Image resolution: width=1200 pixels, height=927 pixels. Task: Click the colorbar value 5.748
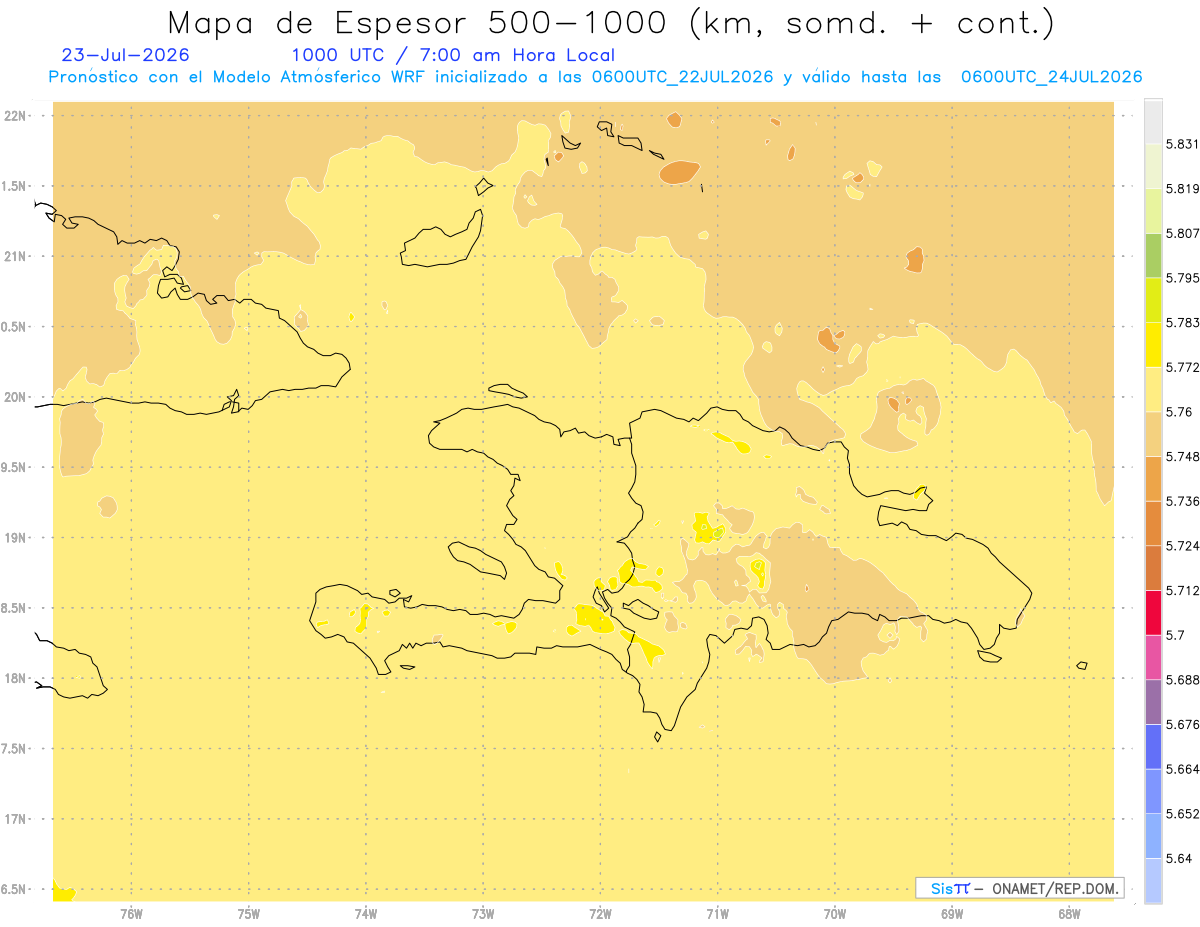pos(1182,457)
